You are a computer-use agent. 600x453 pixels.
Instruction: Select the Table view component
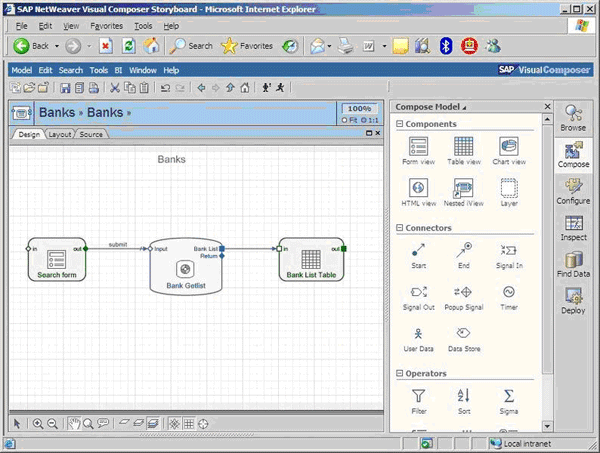(464, 151)
